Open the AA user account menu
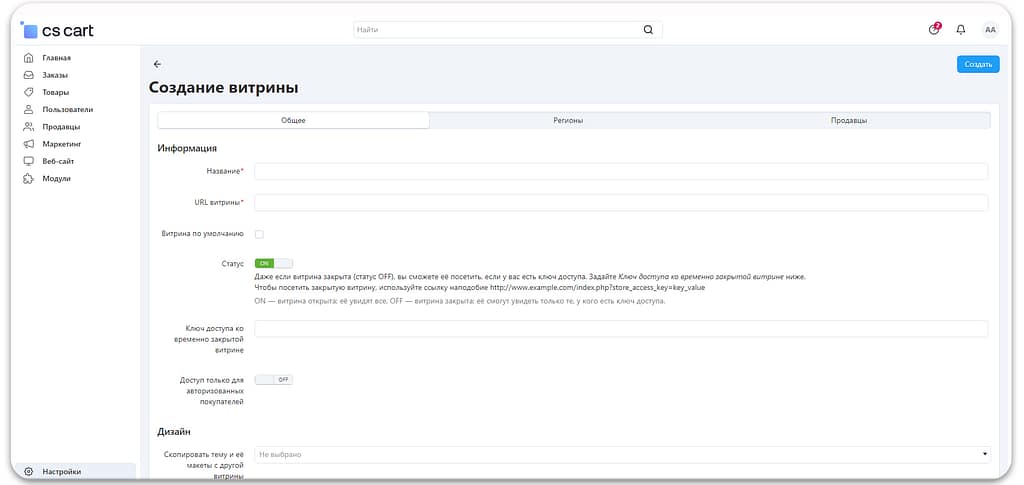The height and width of the screenshot is (485, 1024). pos(990,30)
